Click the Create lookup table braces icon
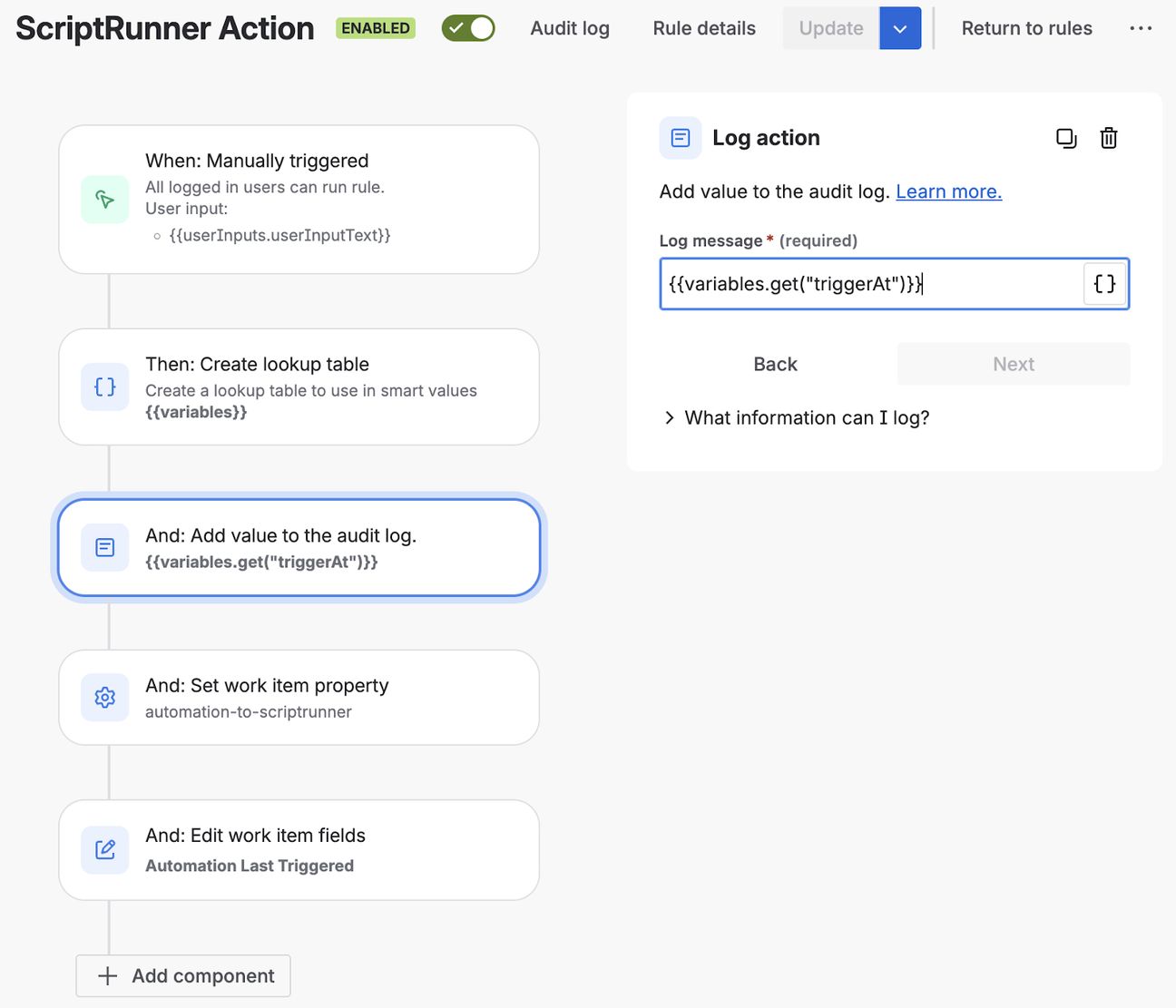 [105, 387]
